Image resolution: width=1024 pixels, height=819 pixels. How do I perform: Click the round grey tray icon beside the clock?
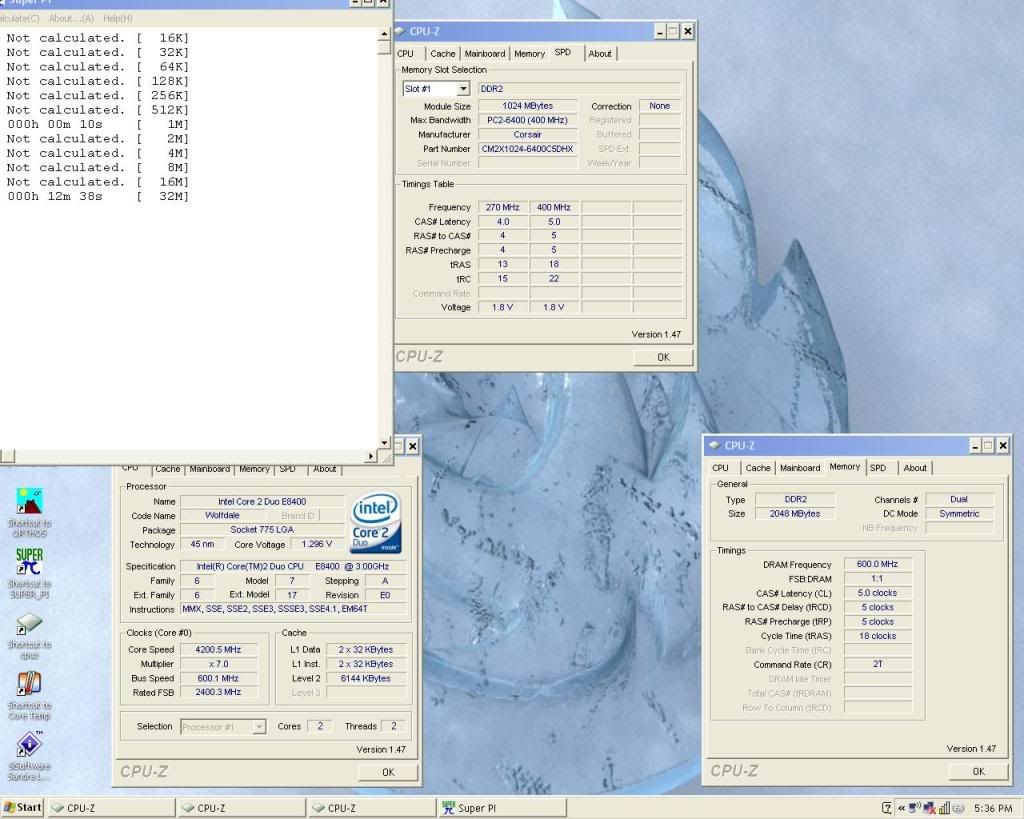coord(959,808)
